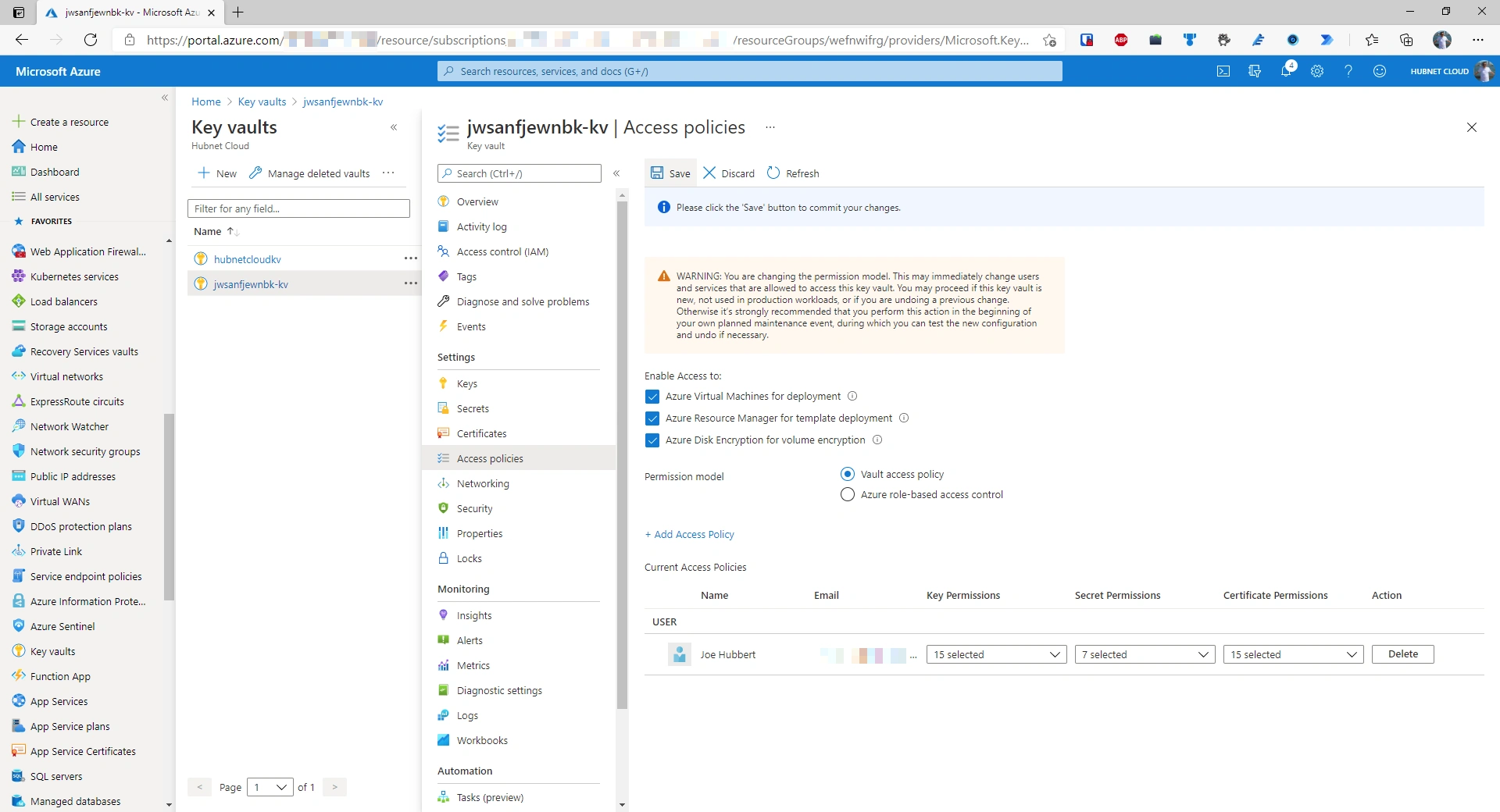Image resolution: width=1500 pixels, height=812 pixels.
Task: Open more options ellipsis for hubnetcloudkv
Action: (410, 258)
